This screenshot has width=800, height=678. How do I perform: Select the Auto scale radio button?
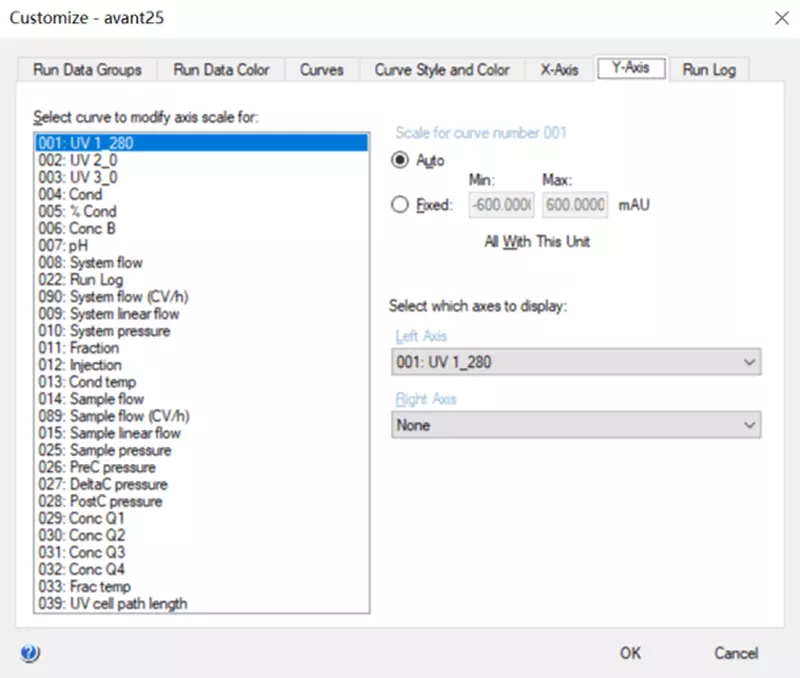tap(401, 160)
